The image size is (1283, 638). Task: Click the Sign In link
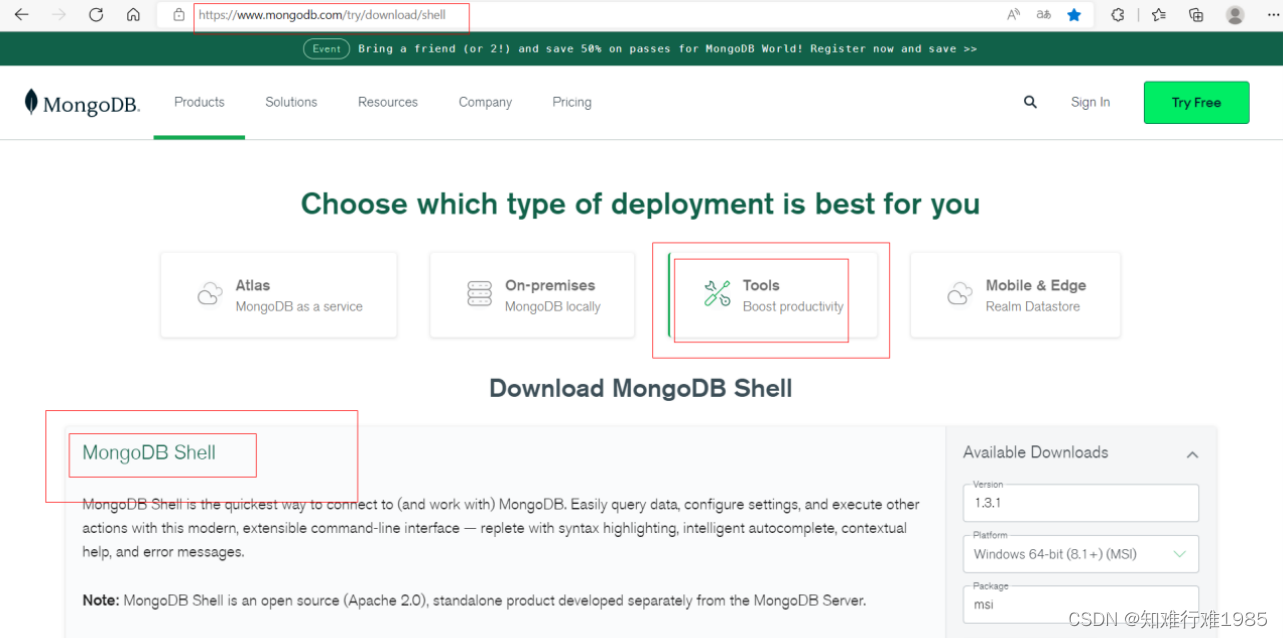click(1090, 102)
